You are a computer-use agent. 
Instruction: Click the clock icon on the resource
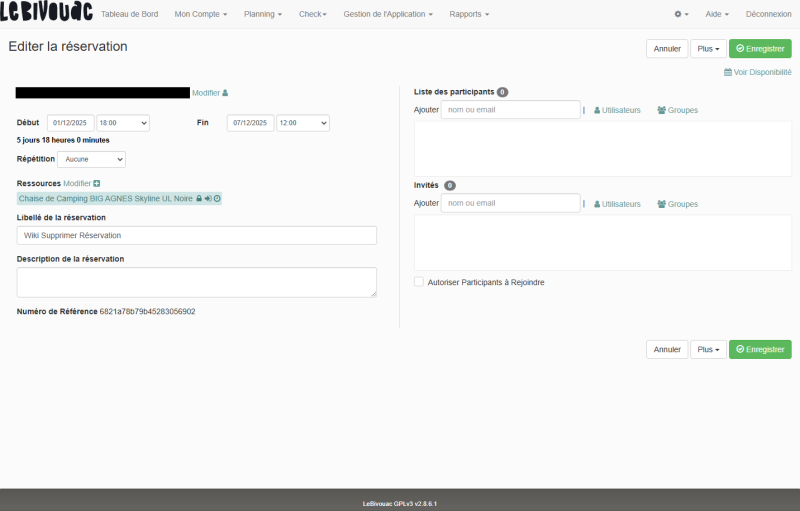(217, 198)
